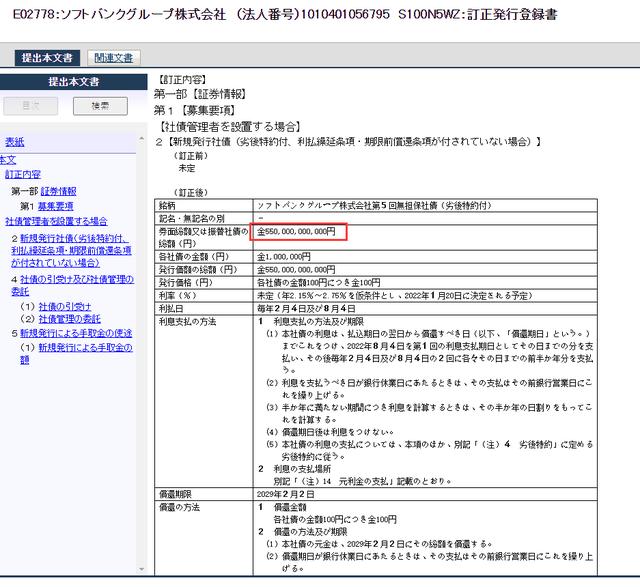Click the 第1【募集要項】 heading
This screenshot has width=640, height=587.
[195, 110]
